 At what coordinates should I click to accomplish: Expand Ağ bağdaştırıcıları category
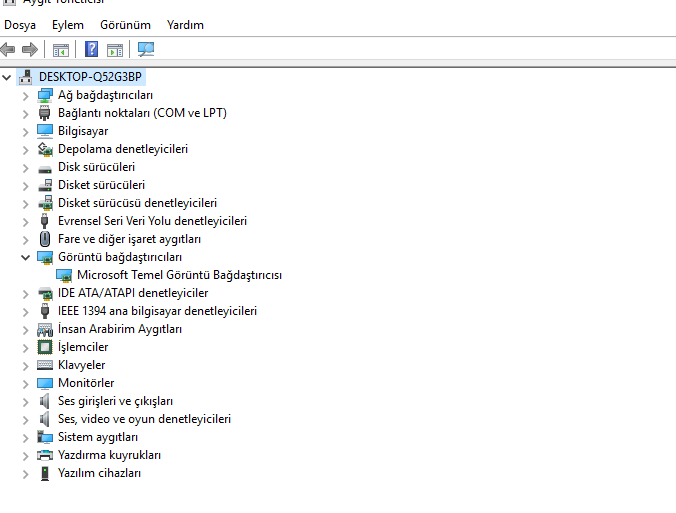[x=25, y=96]
